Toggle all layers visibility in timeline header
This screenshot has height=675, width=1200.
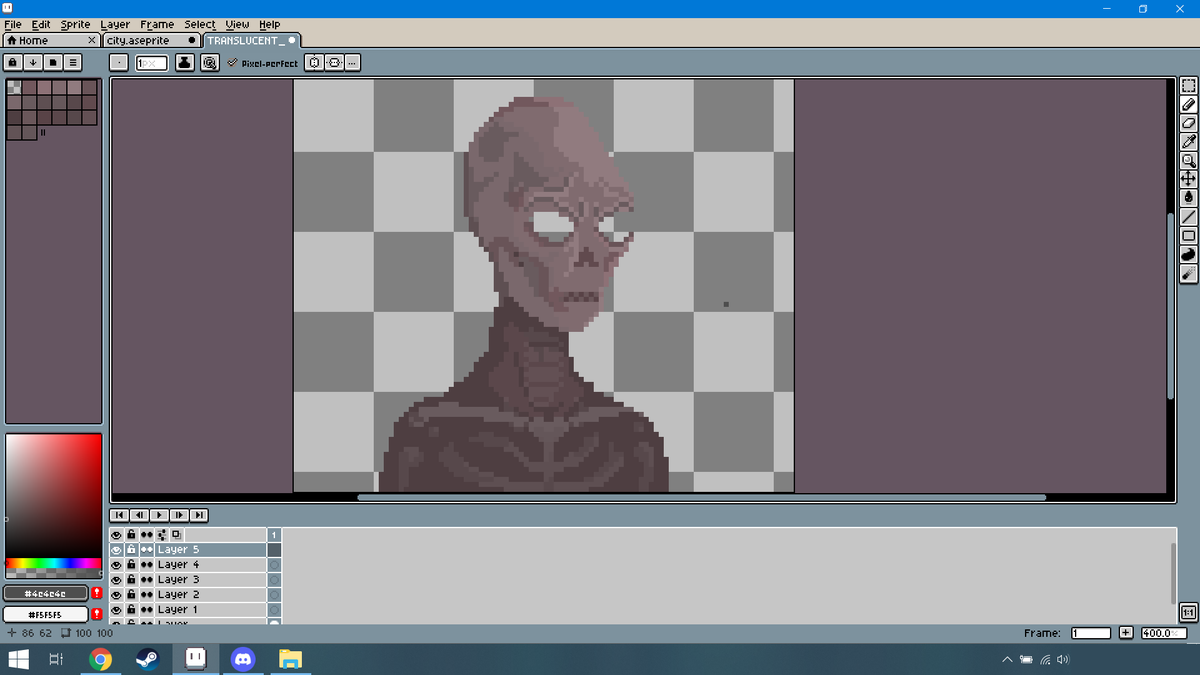(116, 535)
